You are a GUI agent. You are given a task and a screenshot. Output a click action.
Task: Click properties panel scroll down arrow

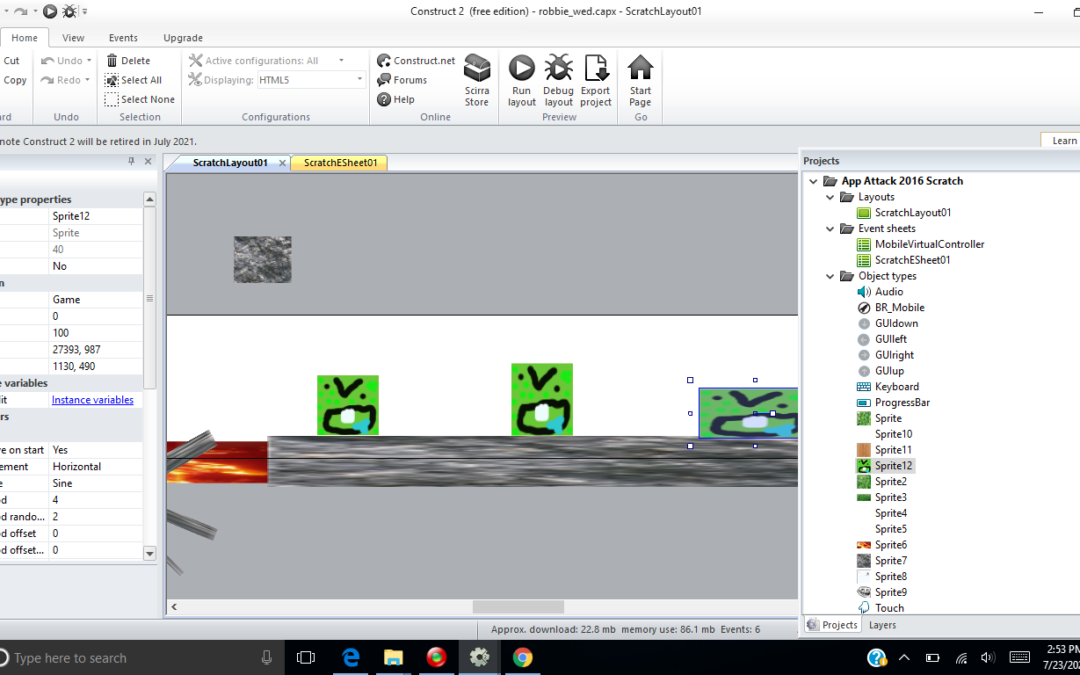(149, 552)
